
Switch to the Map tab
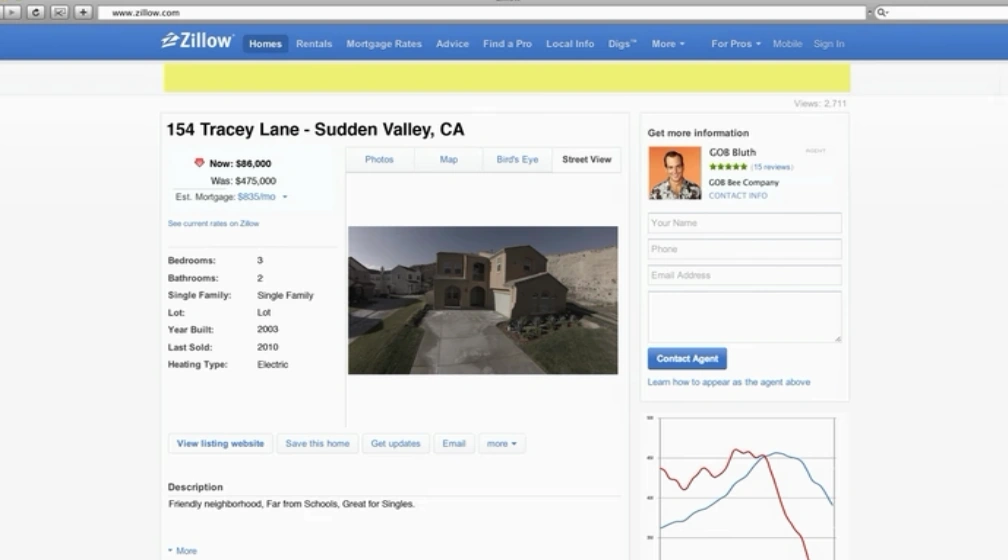tap(449, 159)
